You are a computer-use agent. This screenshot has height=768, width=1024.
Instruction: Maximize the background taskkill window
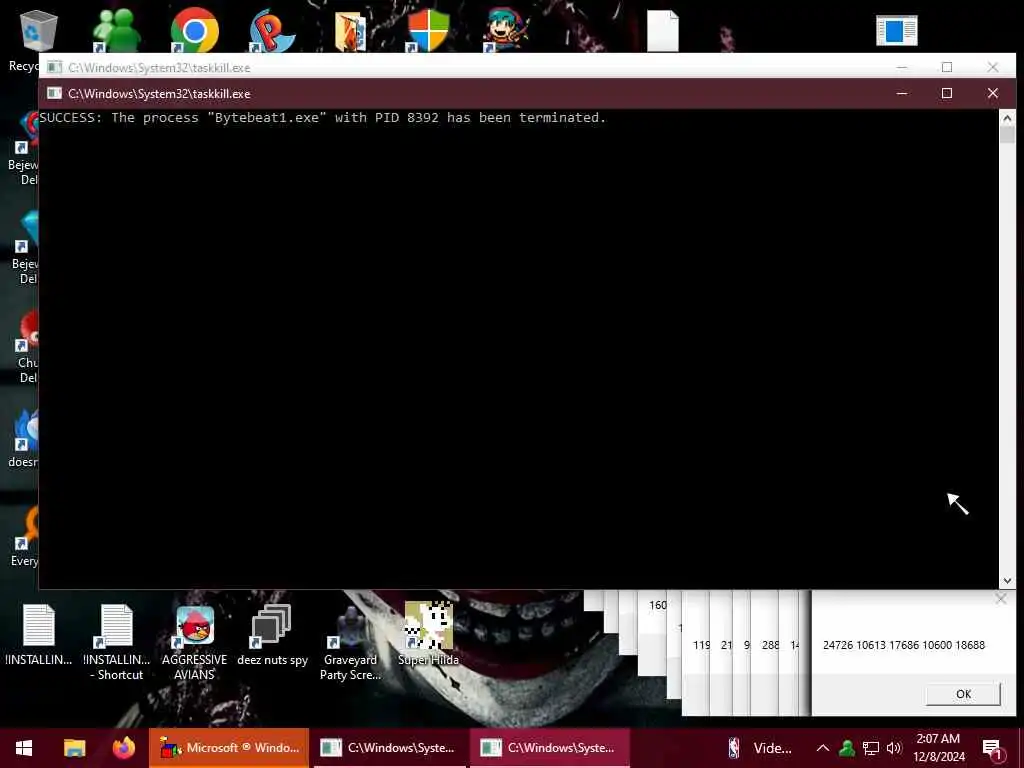[946, 67]
